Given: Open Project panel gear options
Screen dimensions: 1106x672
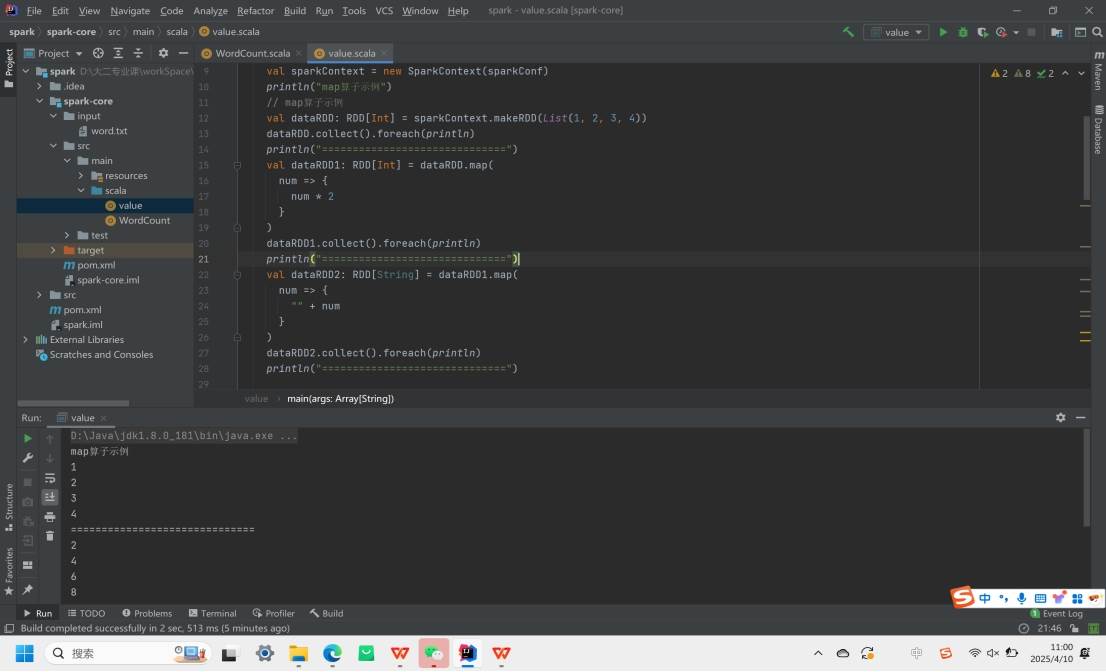Looking at the screenshot, I should [x=163, y=53].
